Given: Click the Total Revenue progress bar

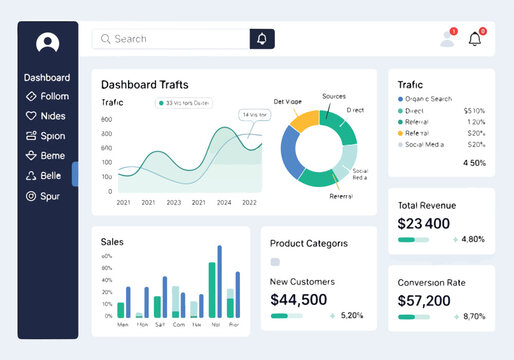Looking at the screenshot, I should click(x=413, y=240).
